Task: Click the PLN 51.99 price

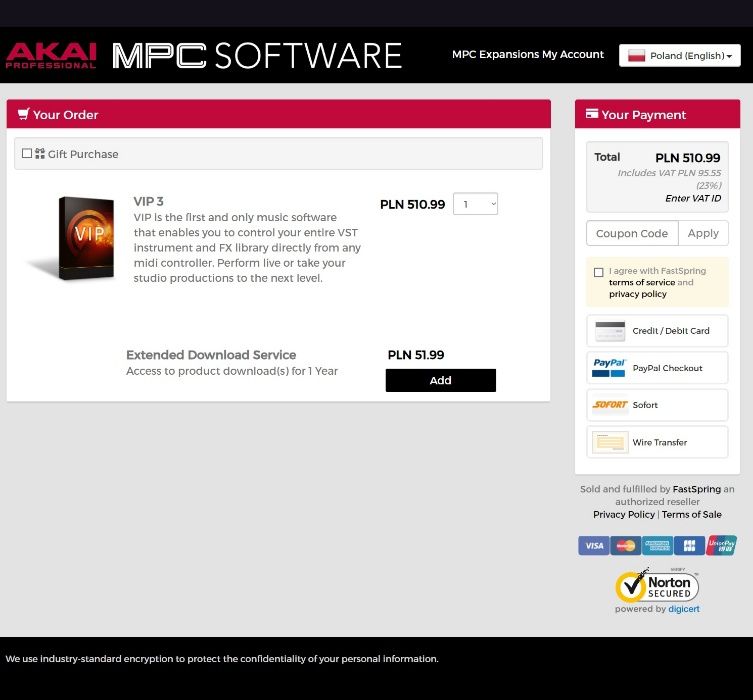Action: tap(416, 355)
